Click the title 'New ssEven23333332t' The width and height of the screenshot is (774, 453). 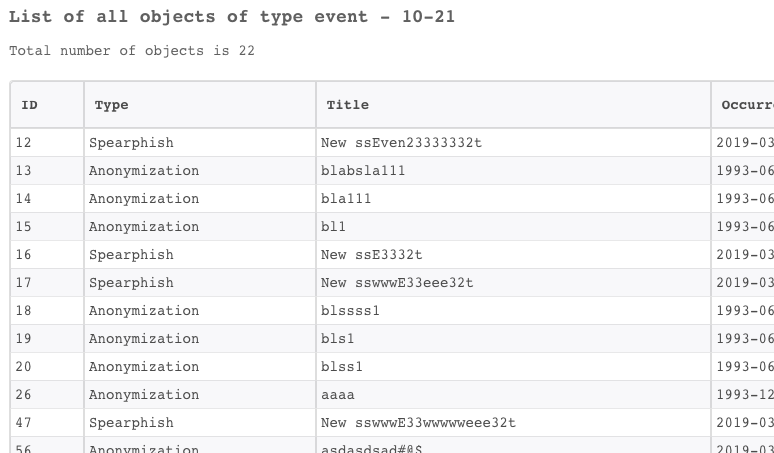[401, 143]
